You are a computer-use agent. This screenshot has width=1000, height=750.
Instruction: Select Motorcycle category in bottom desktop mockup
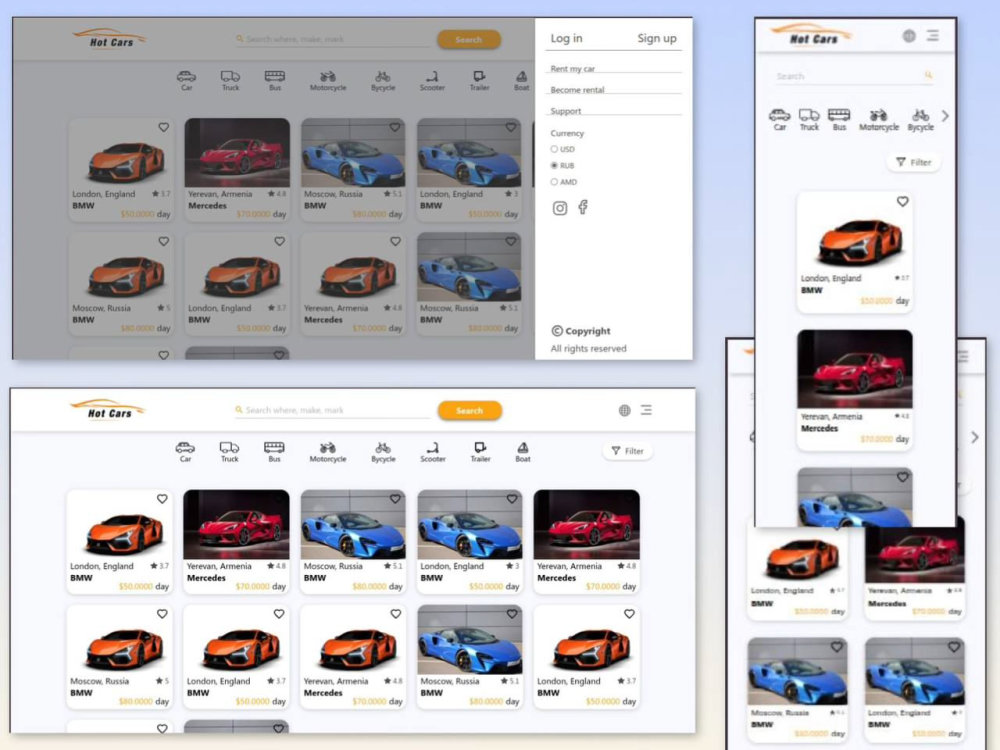pos(328,452)
